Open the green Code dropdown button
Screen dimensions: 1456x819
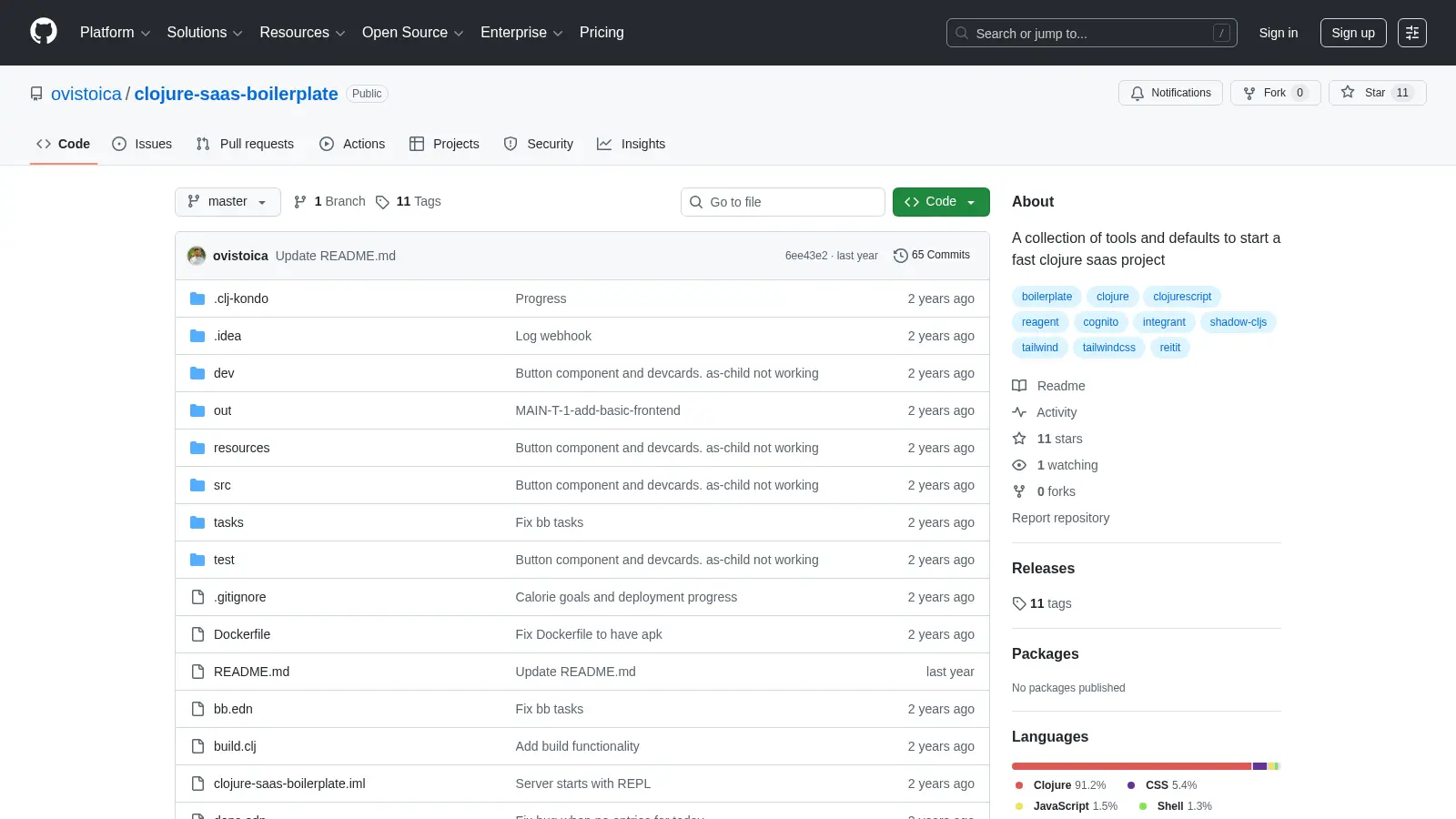[941, 202]
